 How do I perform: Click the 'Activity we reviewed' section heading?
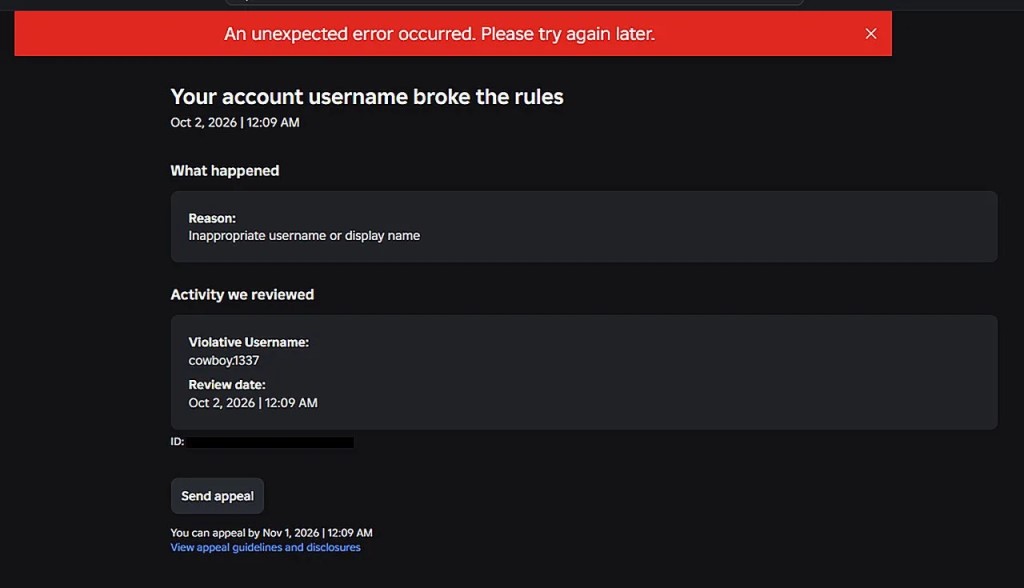pyautogui.click(x=242, y=295)
